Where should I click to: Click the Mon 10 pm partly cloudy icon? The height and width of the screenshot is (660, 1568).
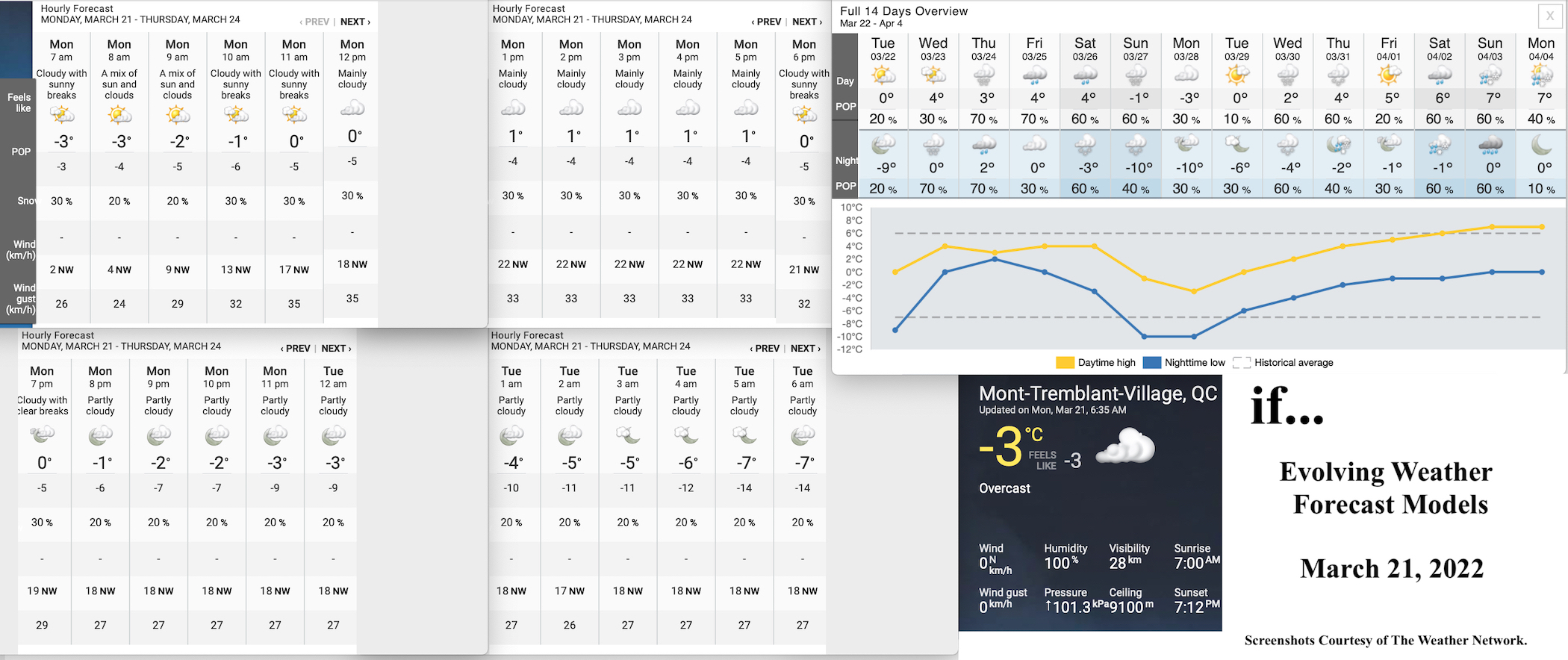tap(217, 435)
